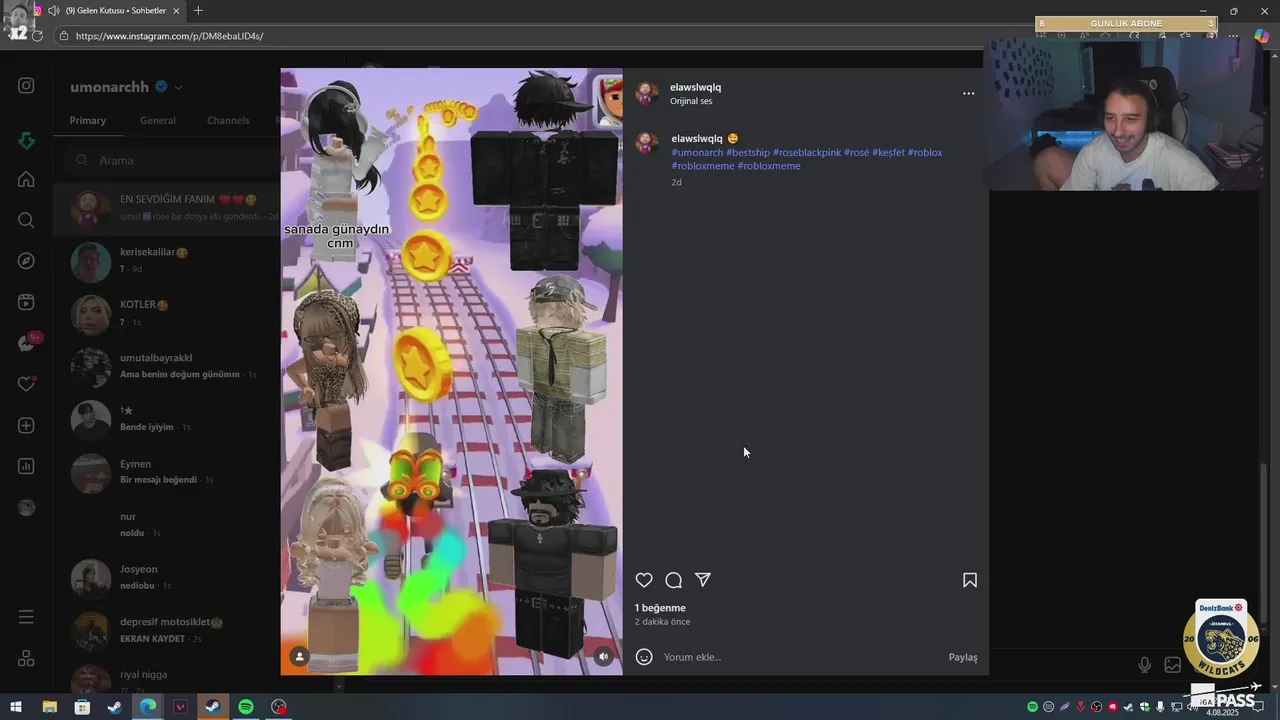Open the post's three-dot options menu
Image resolution: width=1280 pixels, height=720 pixels.
click(968, 93)
